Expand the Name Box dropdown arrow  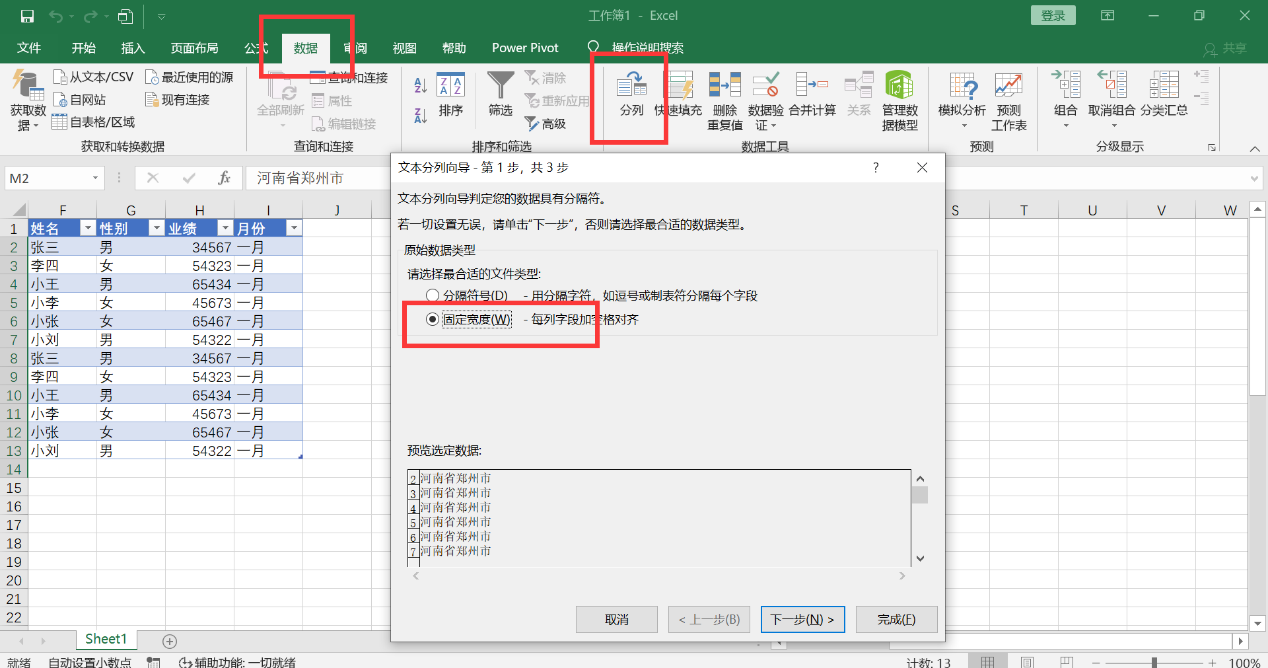pyautogui.click(x=96, y=178)
